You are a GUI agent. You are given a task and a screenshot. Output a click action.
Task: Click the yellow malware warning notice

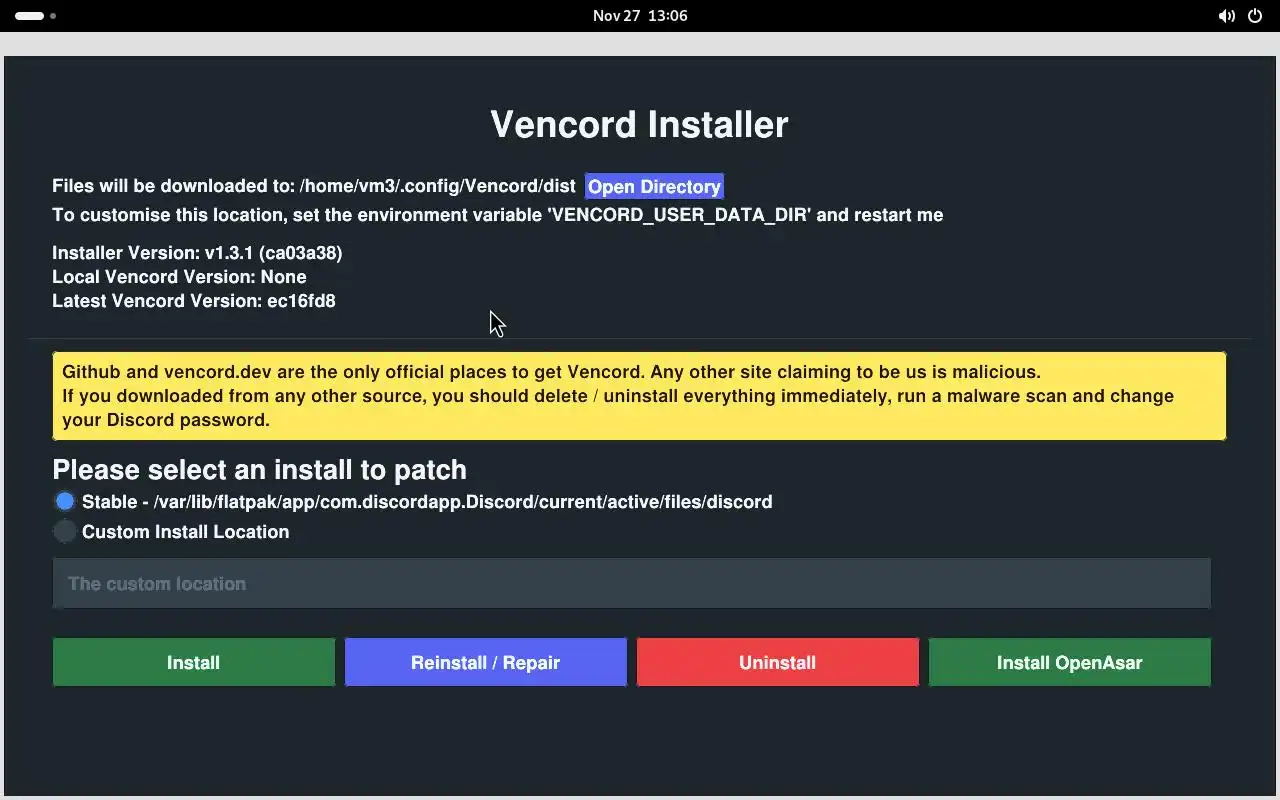[x=639, y=396]
